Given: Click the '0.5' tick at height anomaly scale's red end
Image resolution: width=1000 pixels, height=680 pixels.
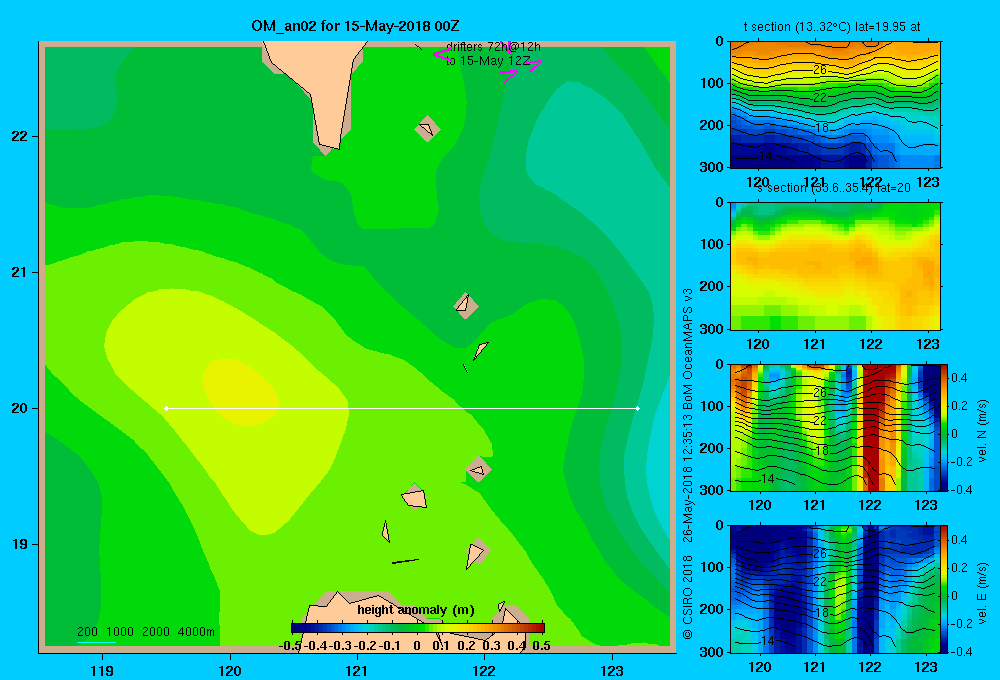Looking at the screenshot, I should (541, 646).
